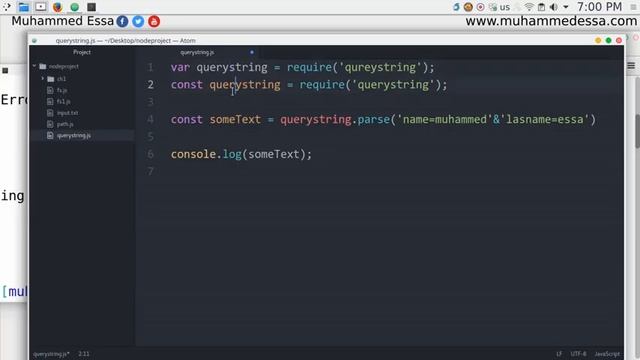Click 'parse' method name on line 4
The width and height of the screenshot is (640, 360).
point(373,119)
